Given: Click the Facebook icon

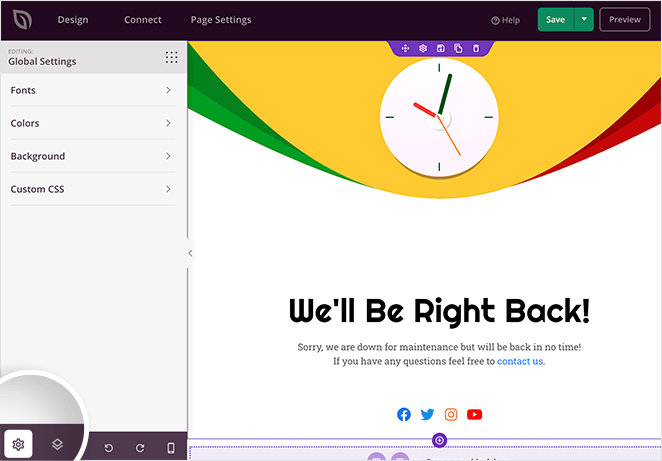Looking at the screenshot, I should pos(404,415).
